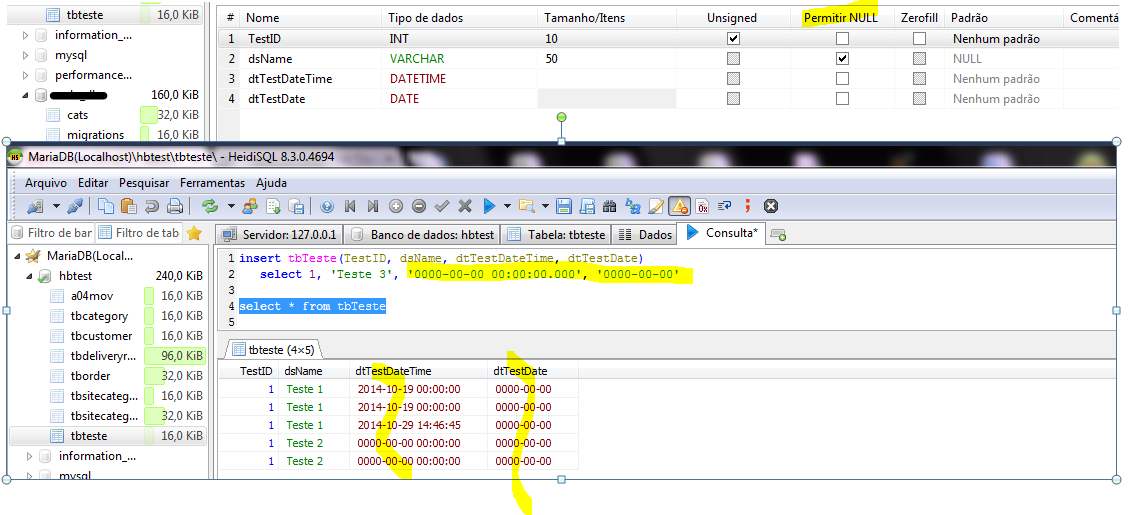
Task: Click the Help question mark icon
Action: pyautogui.click(x=327, y=206)
